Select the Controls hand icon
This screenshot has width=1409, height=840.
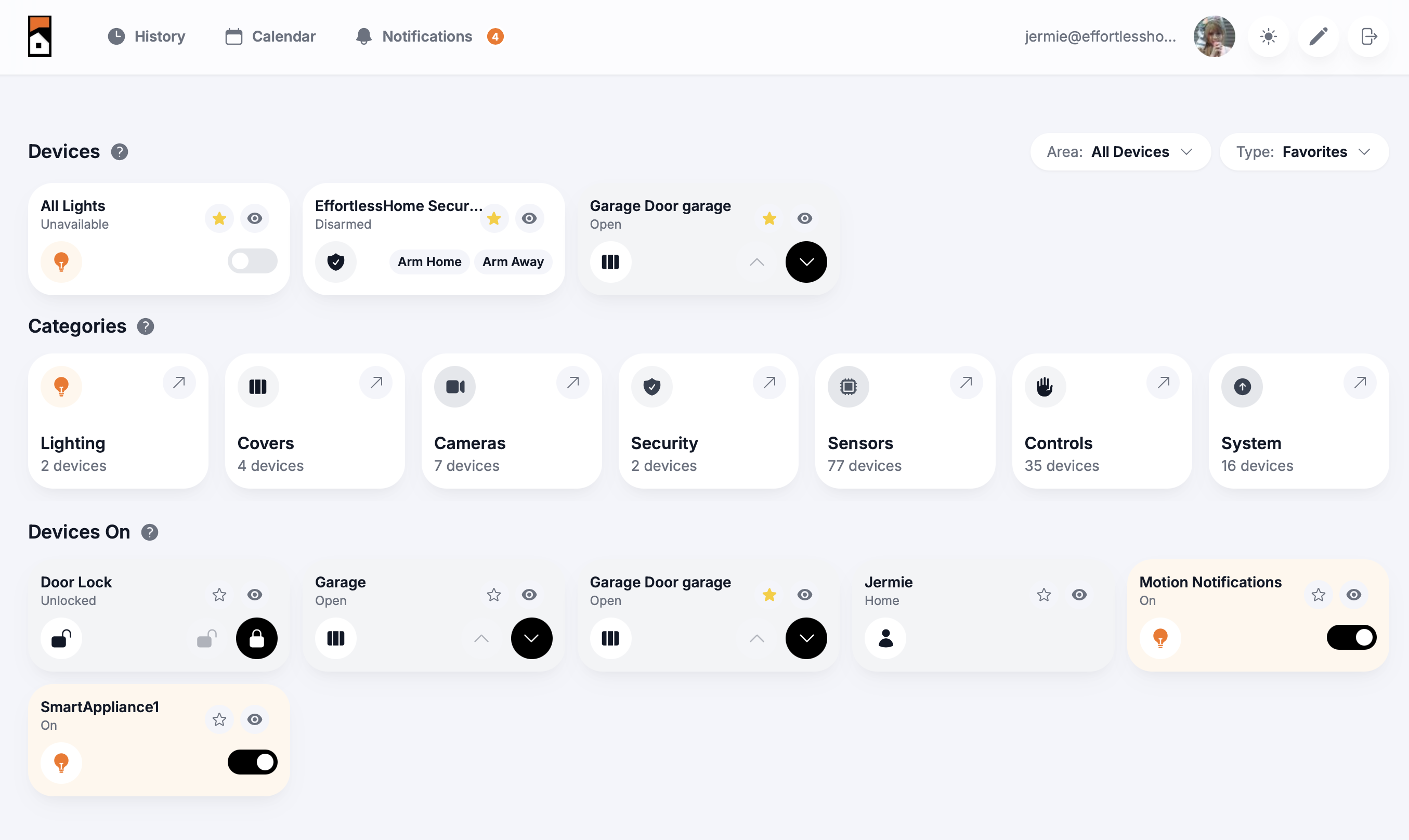pyautogui.click(x=1043, y=386)
